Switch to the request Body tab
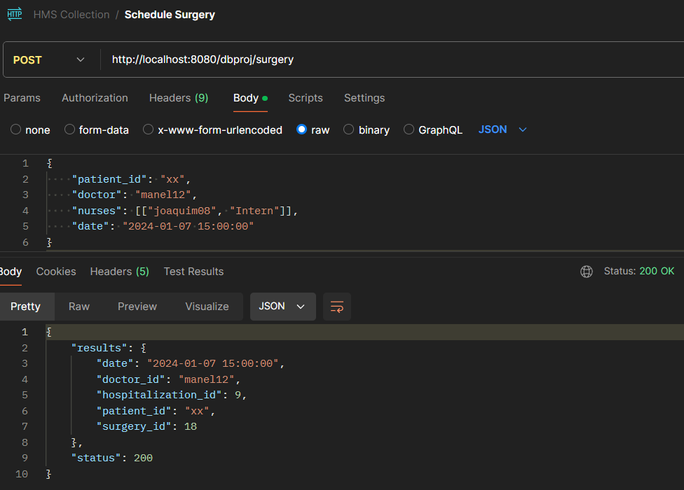The image size is (684, 490). pyautogui.click(x=250, y=98)
